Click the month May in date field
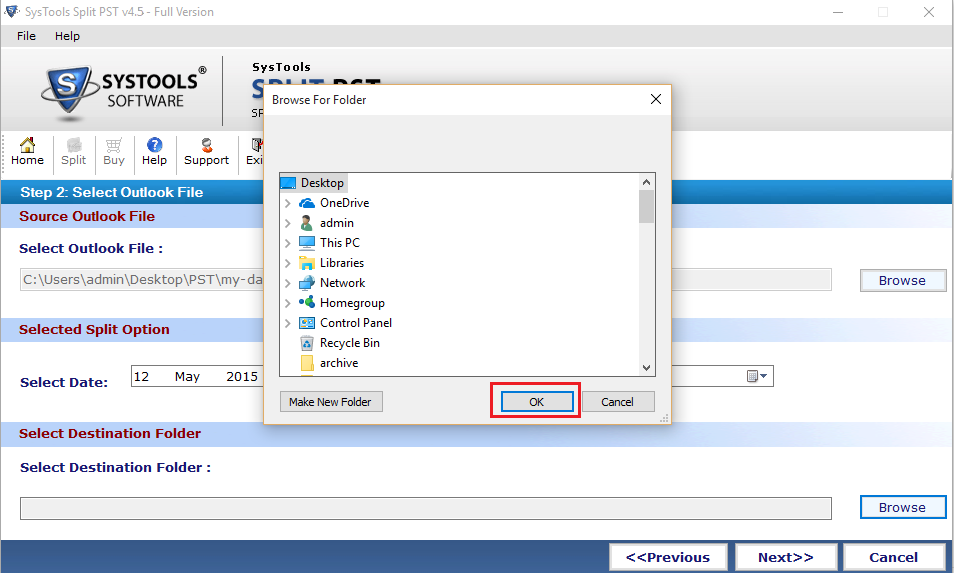This screenshot has width=954, height=573. (187, 377)
